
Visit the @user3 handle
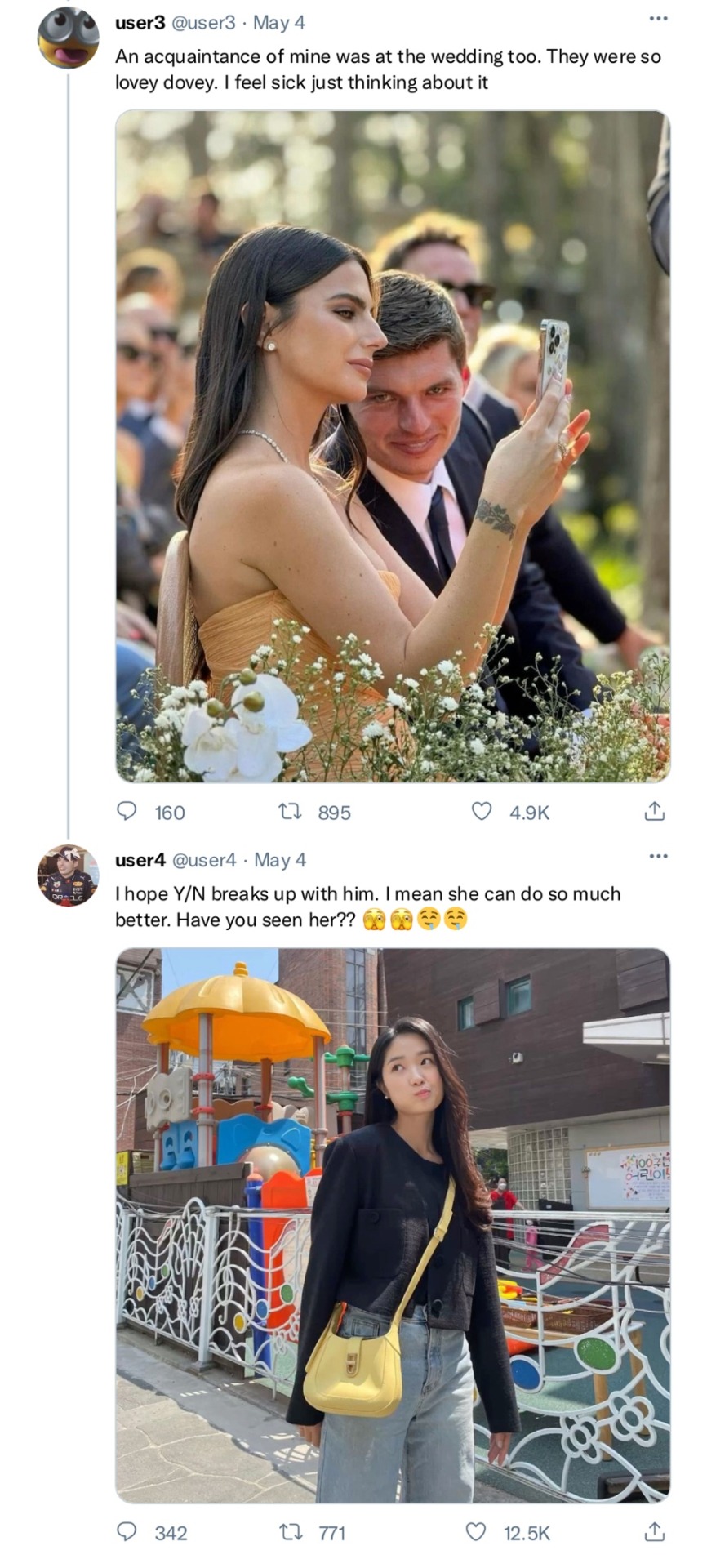click(x=202, y=23)
